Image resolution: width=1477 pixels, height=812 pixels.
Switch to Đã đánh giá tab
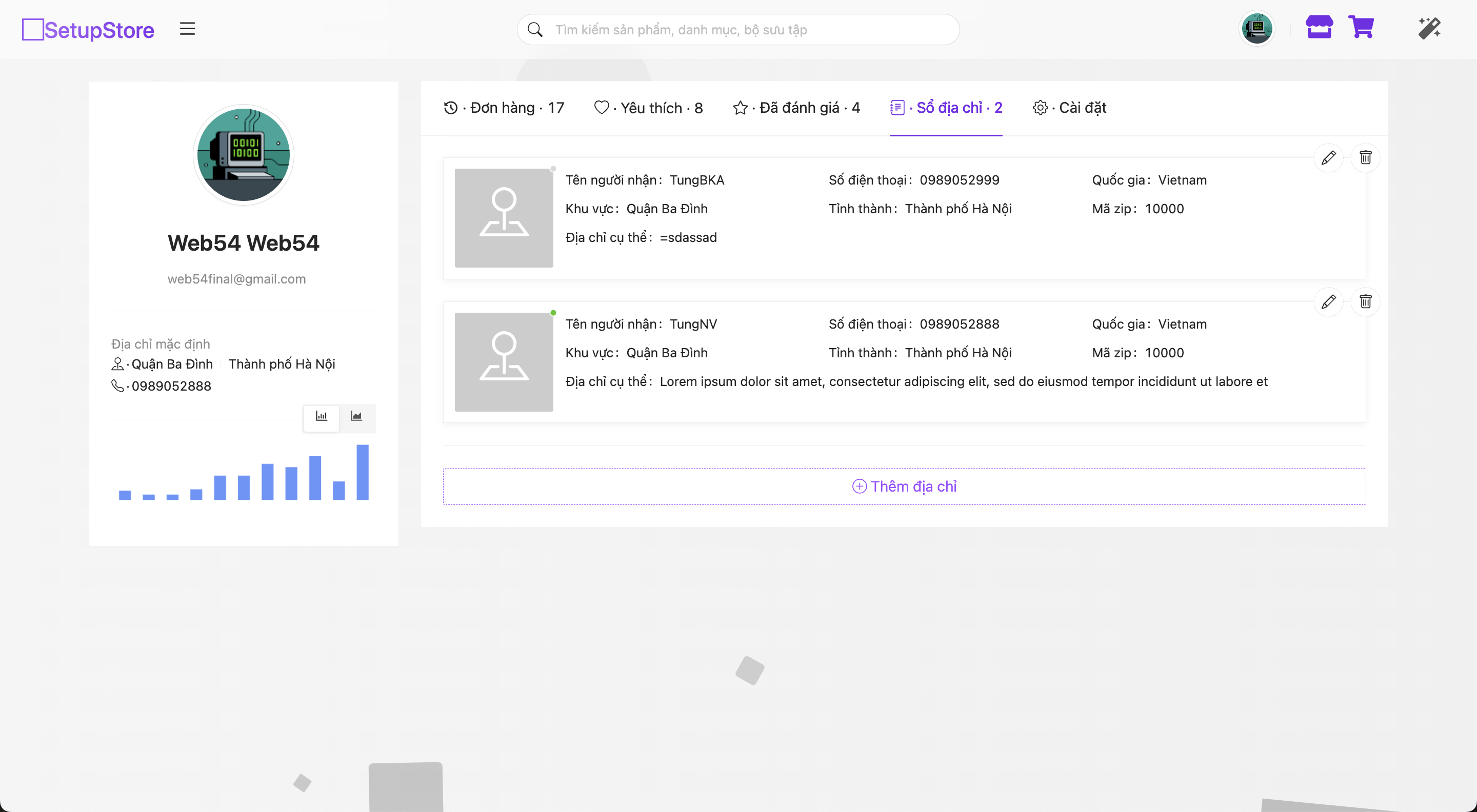[x=796, y=108]
